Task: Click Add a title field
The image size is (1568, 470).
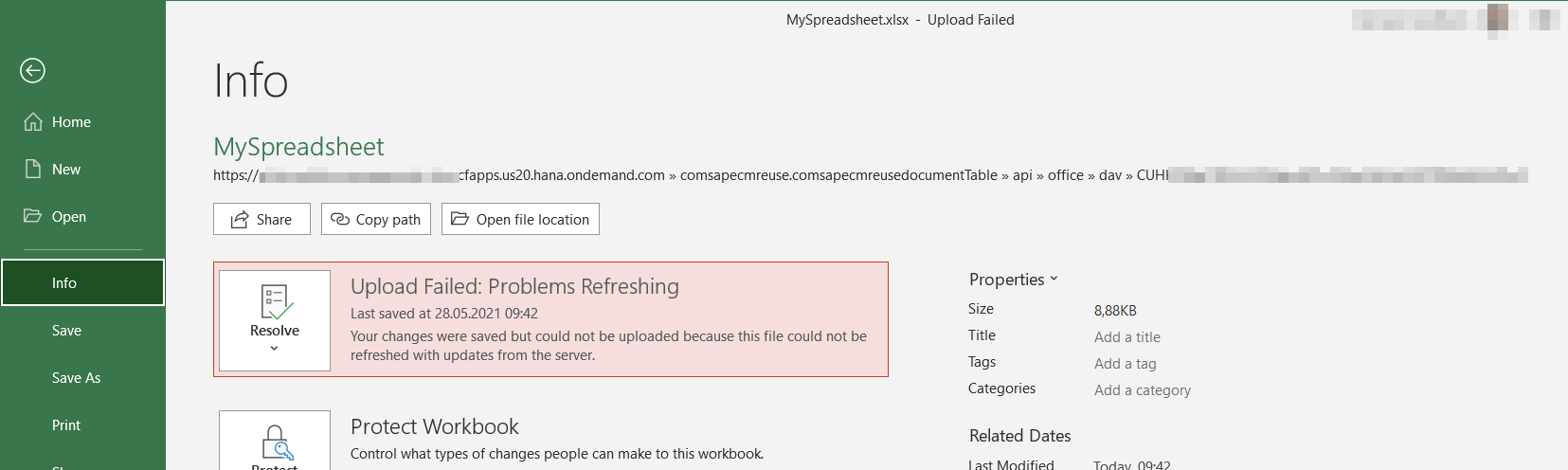Action: tap(1127, 336)
